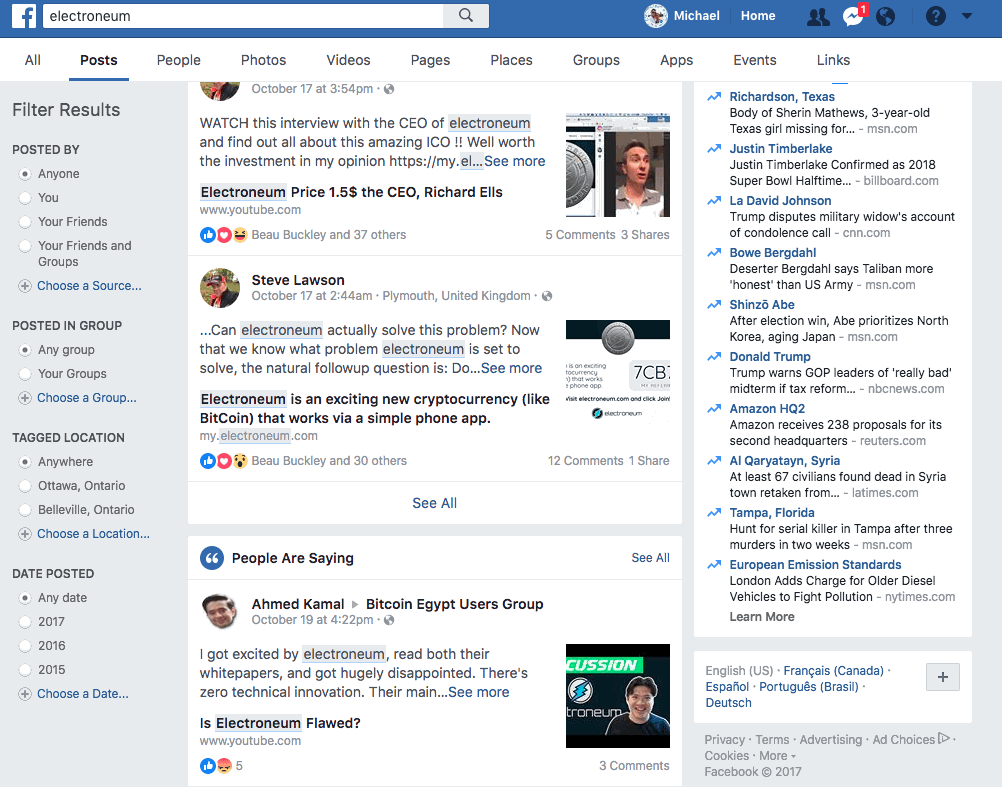This screenshot has width=1002, height=787.
Task: Switch language to Français (Canada)
Action: (833, 671)
